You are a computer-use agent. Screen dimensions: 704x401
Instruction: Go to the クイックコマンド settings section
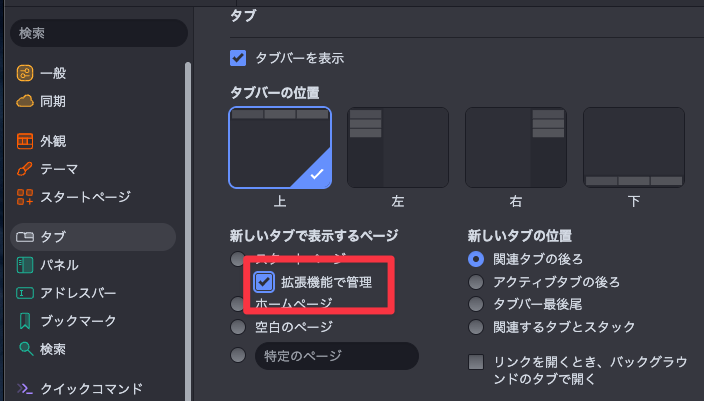[x=93, y=388]
